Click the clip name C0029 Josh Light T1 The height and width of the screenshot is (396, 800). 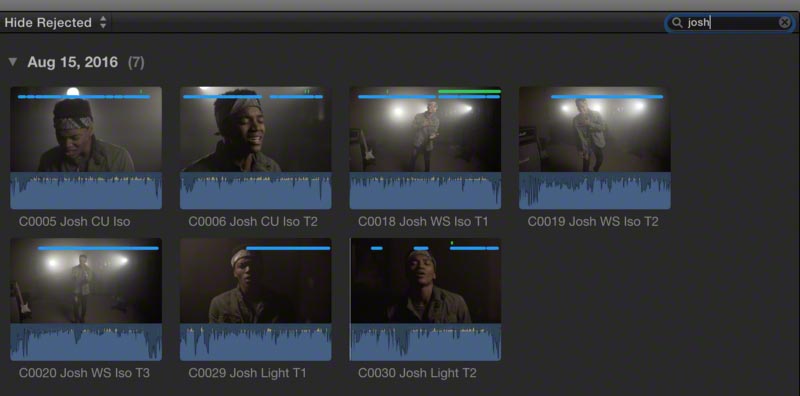point(247,373)
